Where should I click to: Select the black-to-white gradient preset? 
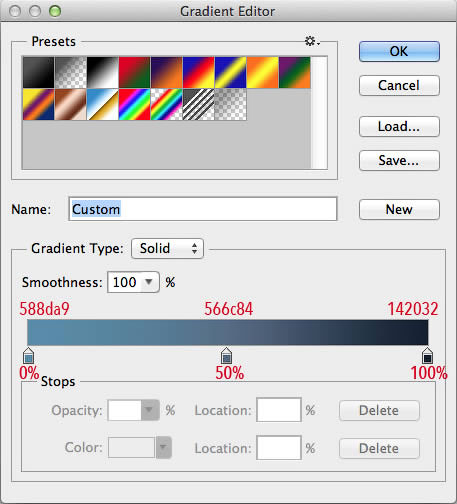point(103,72)
